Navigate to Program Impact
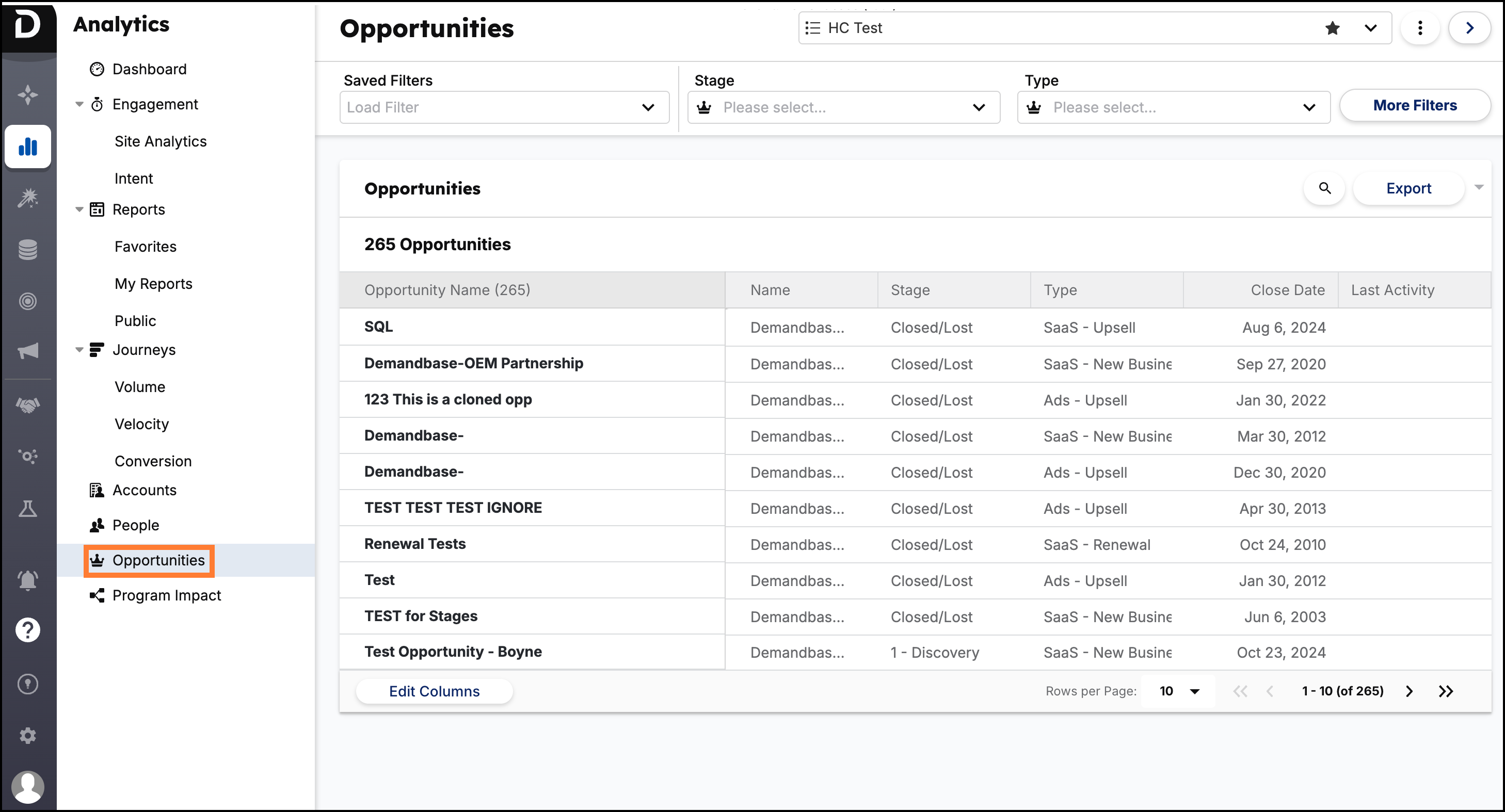The height and width of the screenshot is (812, 1505). (x=167, y=595)
